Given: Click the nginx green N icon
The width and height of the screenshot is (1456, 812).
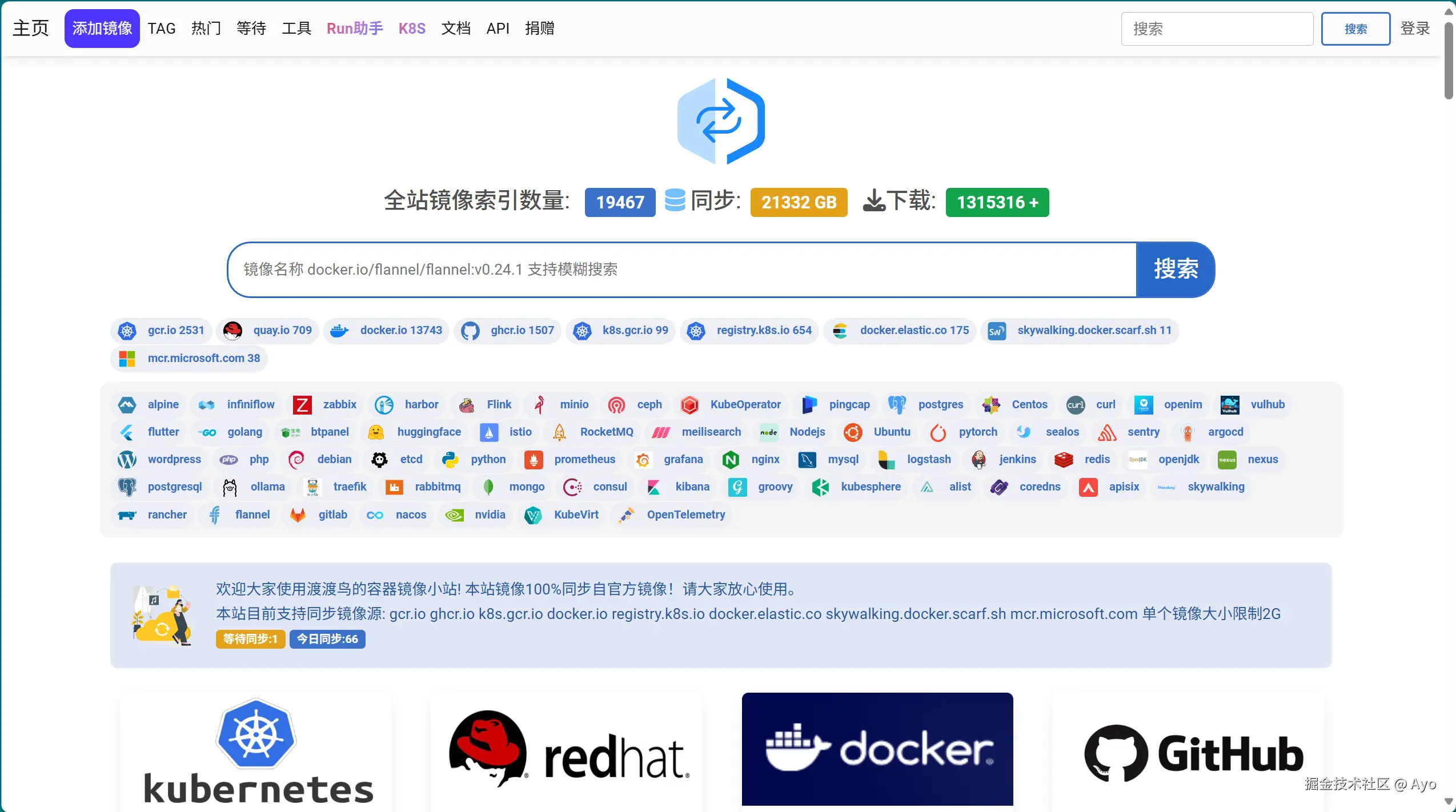Looking at the screenshot, I should click(x=731, y=460).
